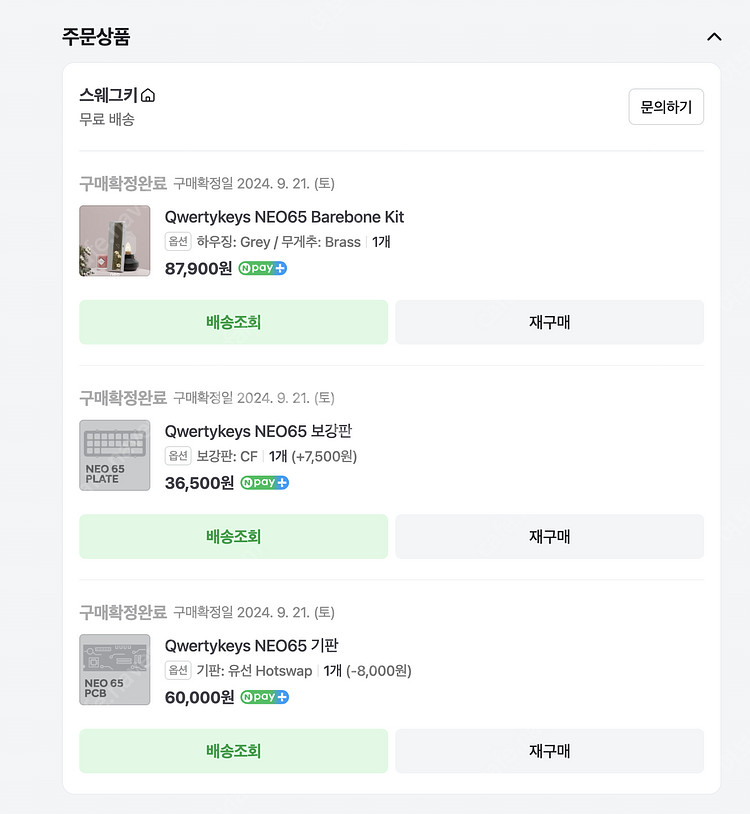Click the Npay+ badge beside 36,500원
The image size is (750, 814).
coord(265,483)
